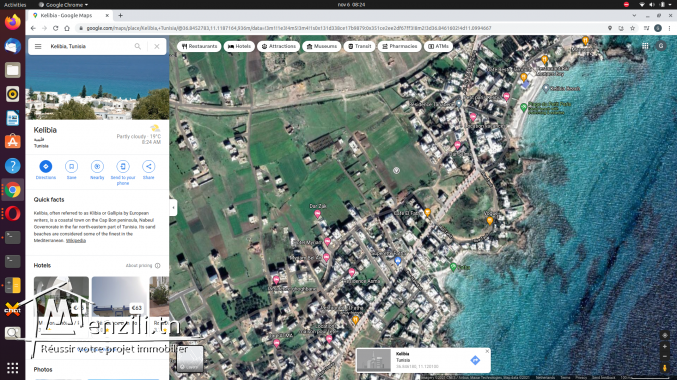Open Rhythmbox from the dock

(13, 94)
